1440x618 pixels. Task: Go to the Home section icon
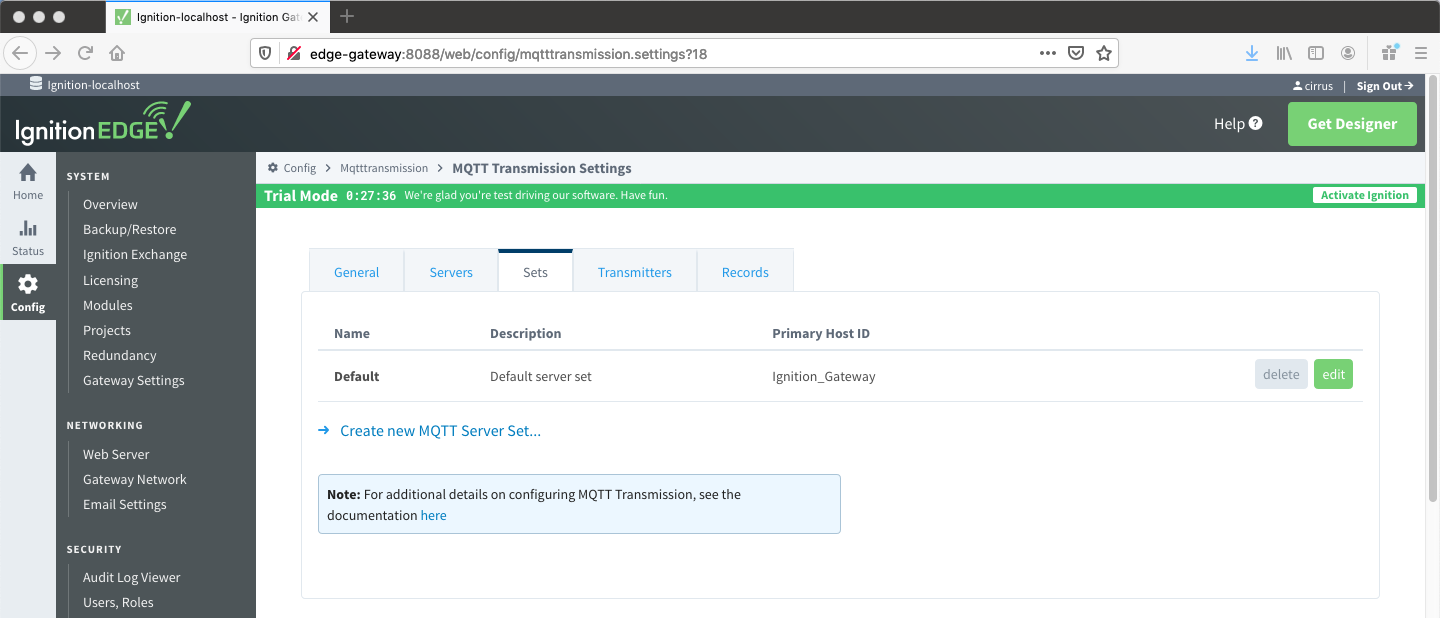28,173
